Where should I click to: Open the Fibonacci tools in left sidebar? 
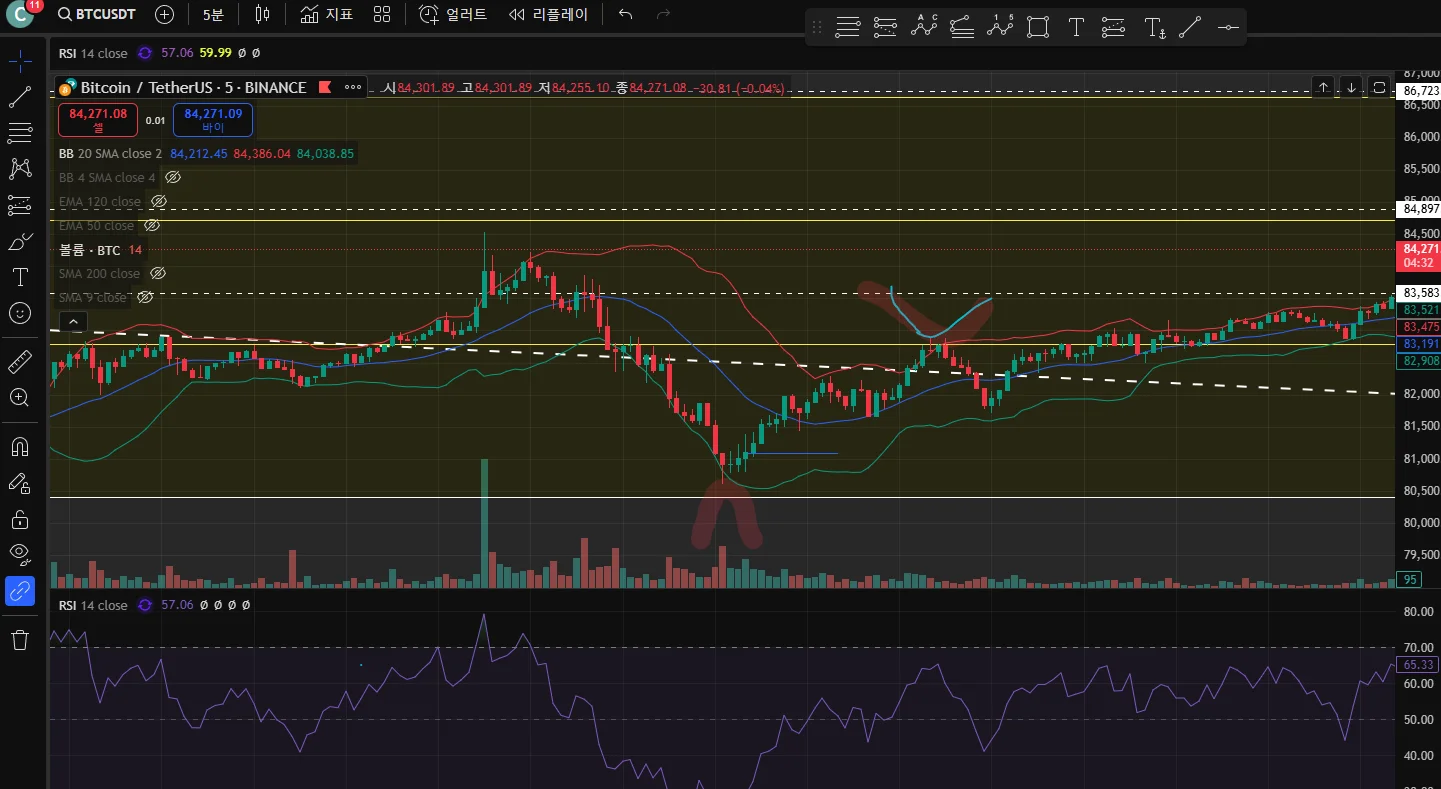tap(20, 133)
